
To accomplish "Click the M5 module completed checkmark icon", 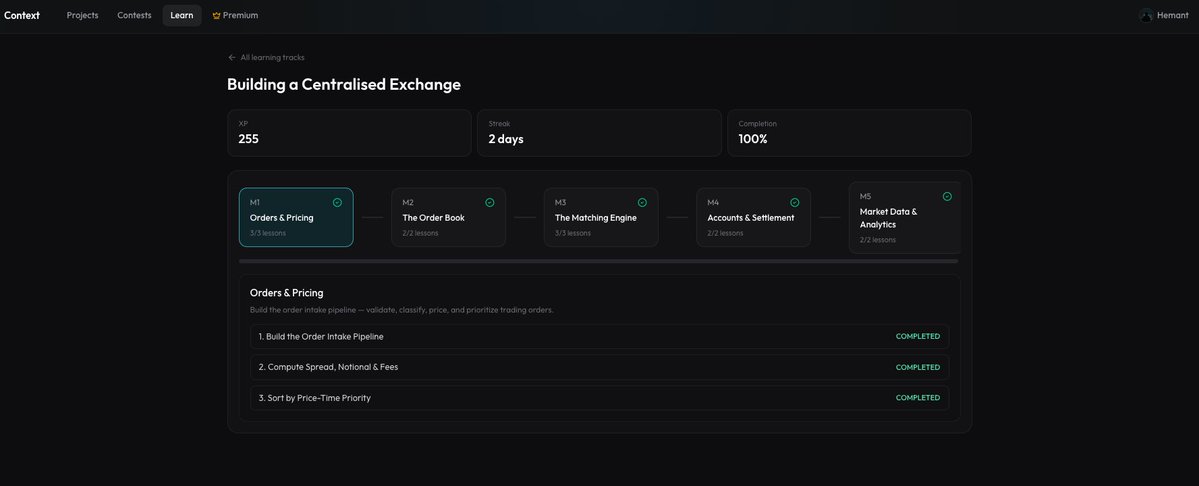I will pyautogui.click(x=947, y=196).
